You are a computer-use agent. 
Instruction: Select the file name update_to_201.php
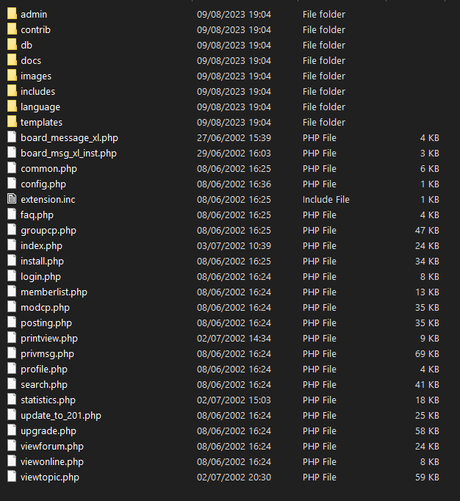[61, 416]
